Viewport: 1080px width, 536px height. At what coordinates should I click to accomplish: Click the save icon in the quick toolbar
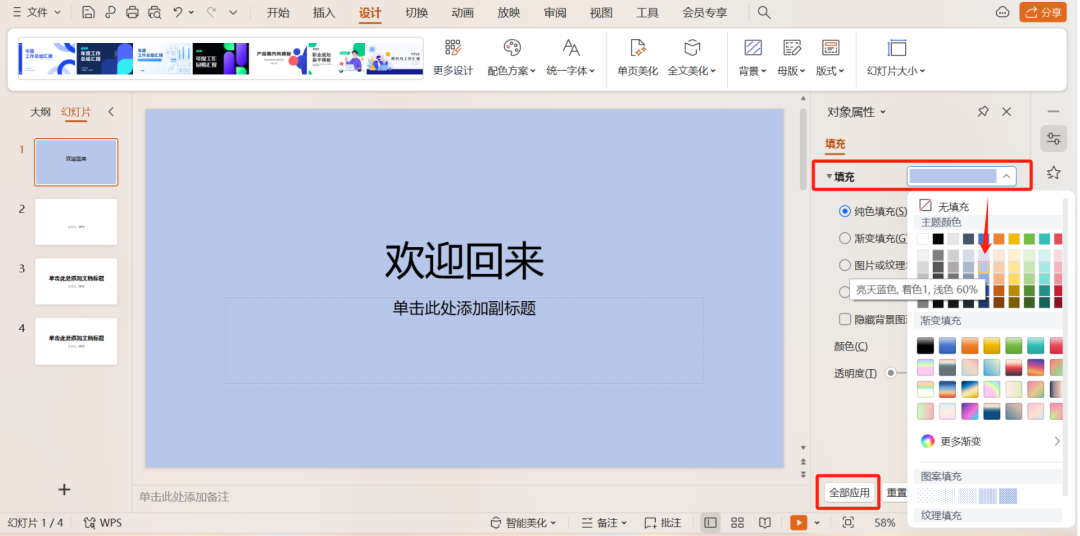(x=88, y=12)
